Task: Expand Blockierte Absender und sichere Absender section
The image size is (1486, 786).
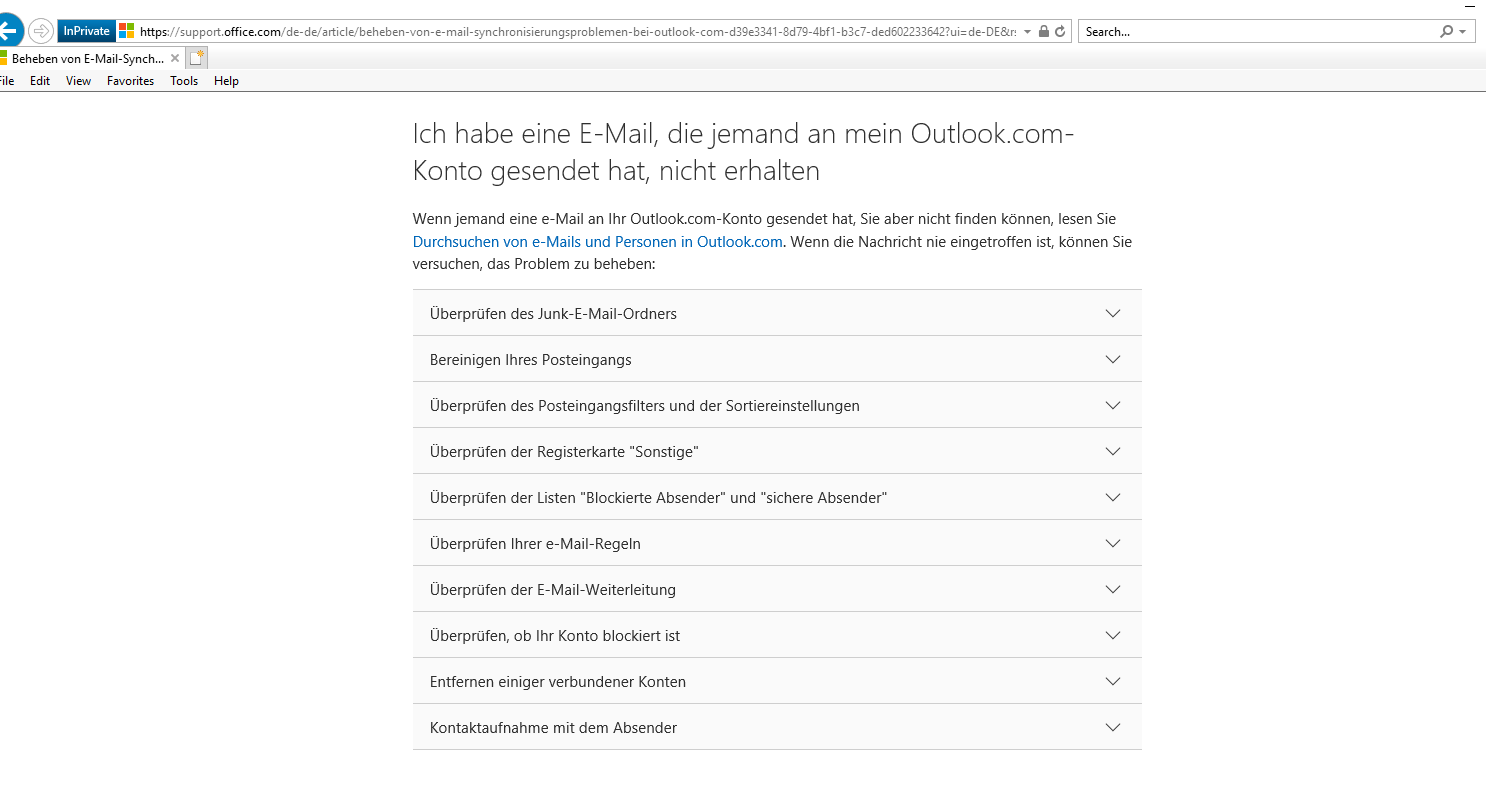Action: 777,497
